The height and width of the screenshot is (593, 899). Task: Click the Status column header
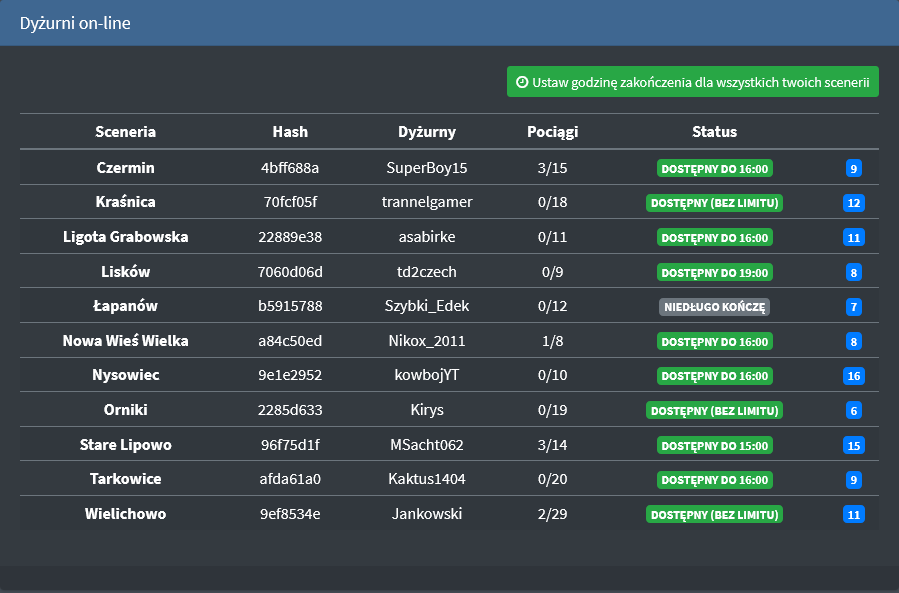pos(714,131)
